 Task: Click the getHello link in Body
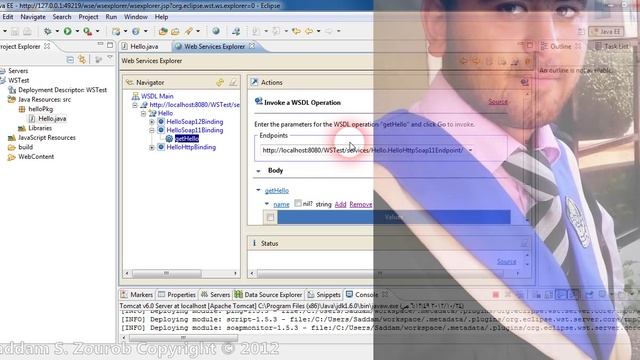tap(277, 190)
